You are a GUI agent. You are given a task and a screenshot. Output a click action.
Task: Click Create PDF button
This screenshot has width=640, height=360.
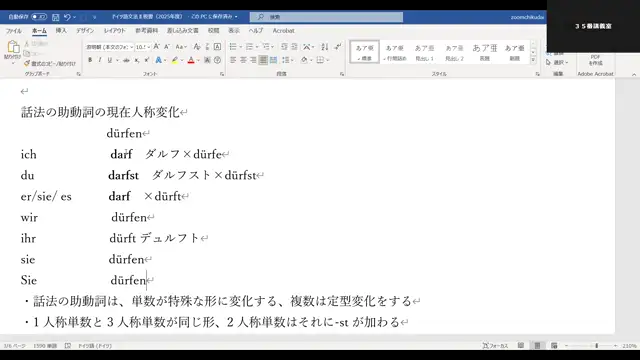click(596, 60)
